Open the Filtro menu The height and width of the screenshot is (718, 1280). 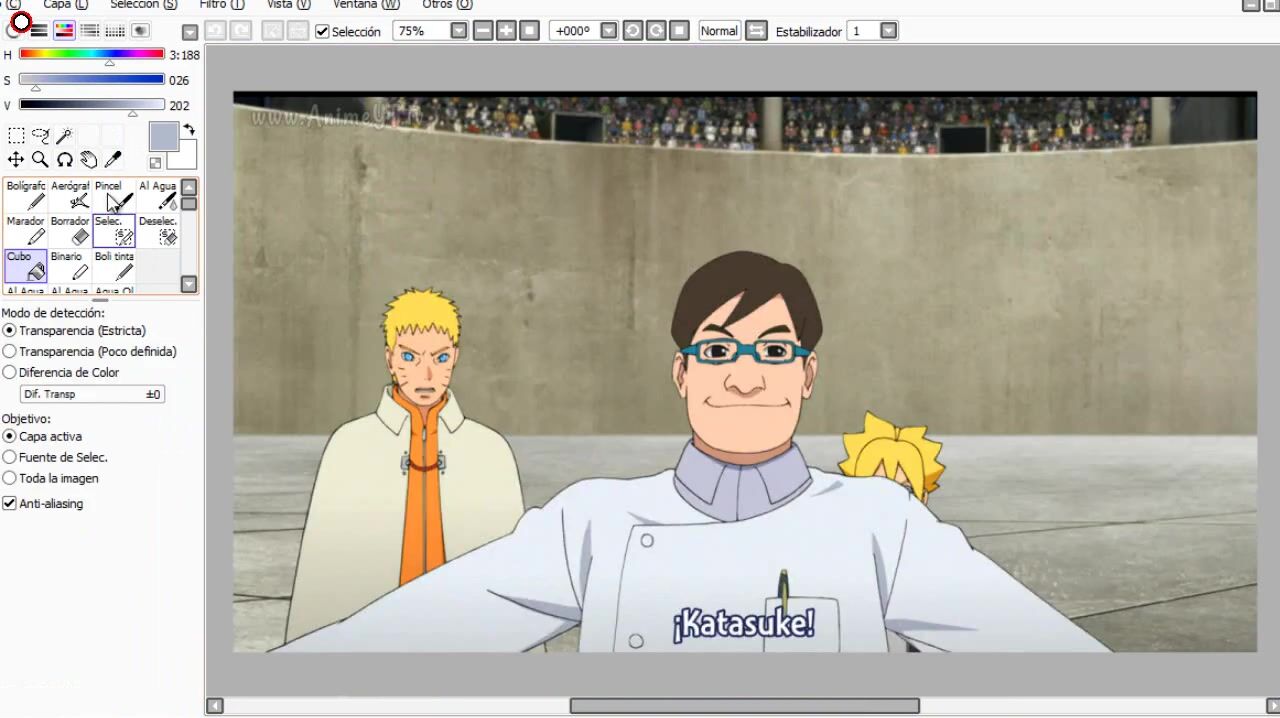click(x=221, y=5)
